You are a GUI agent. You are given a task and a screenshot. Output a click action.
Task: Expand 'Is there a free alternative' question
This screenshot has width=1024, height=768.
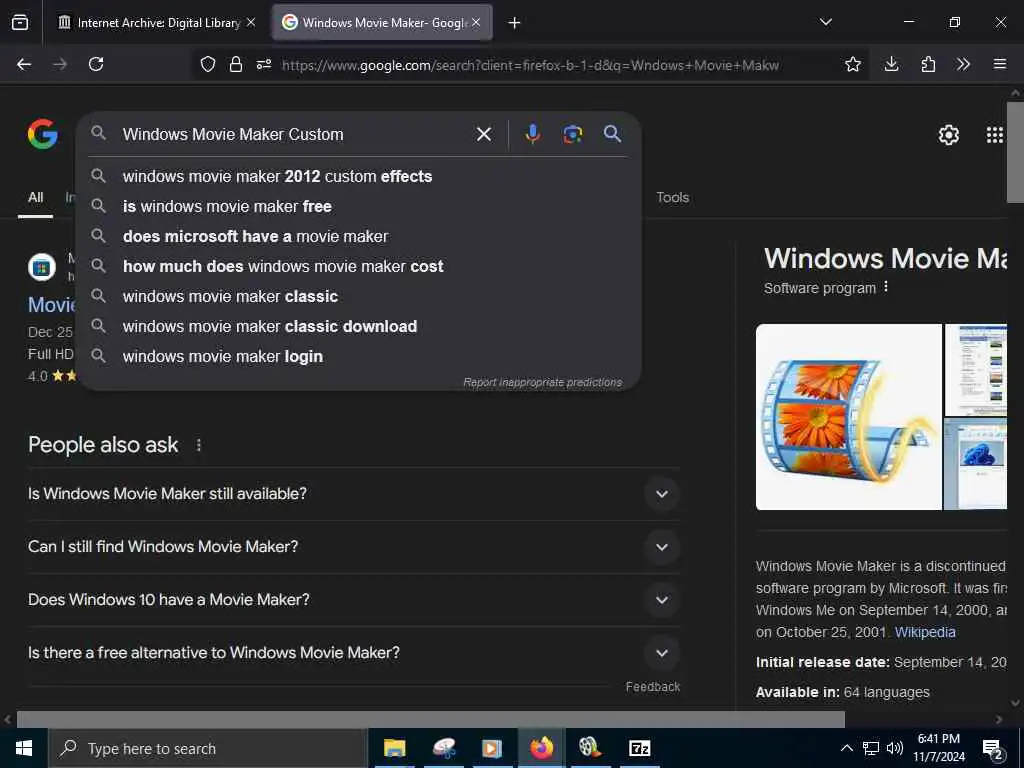click(x=354, y=652)
